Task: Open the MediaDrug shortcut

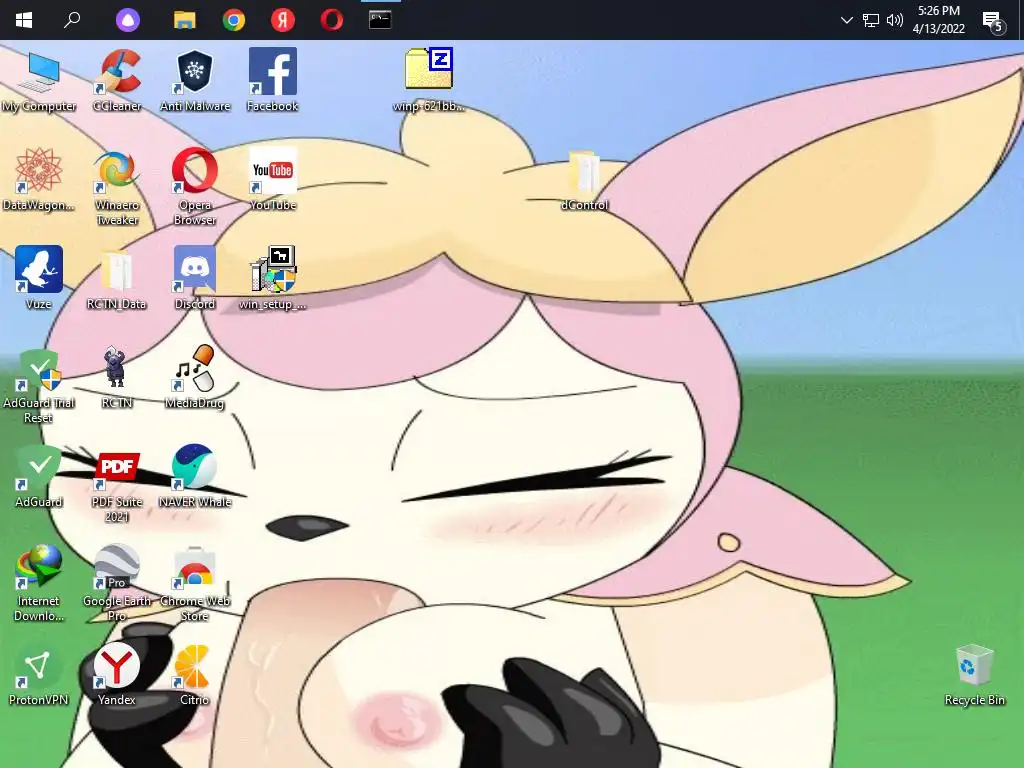Action: (195, 377)
